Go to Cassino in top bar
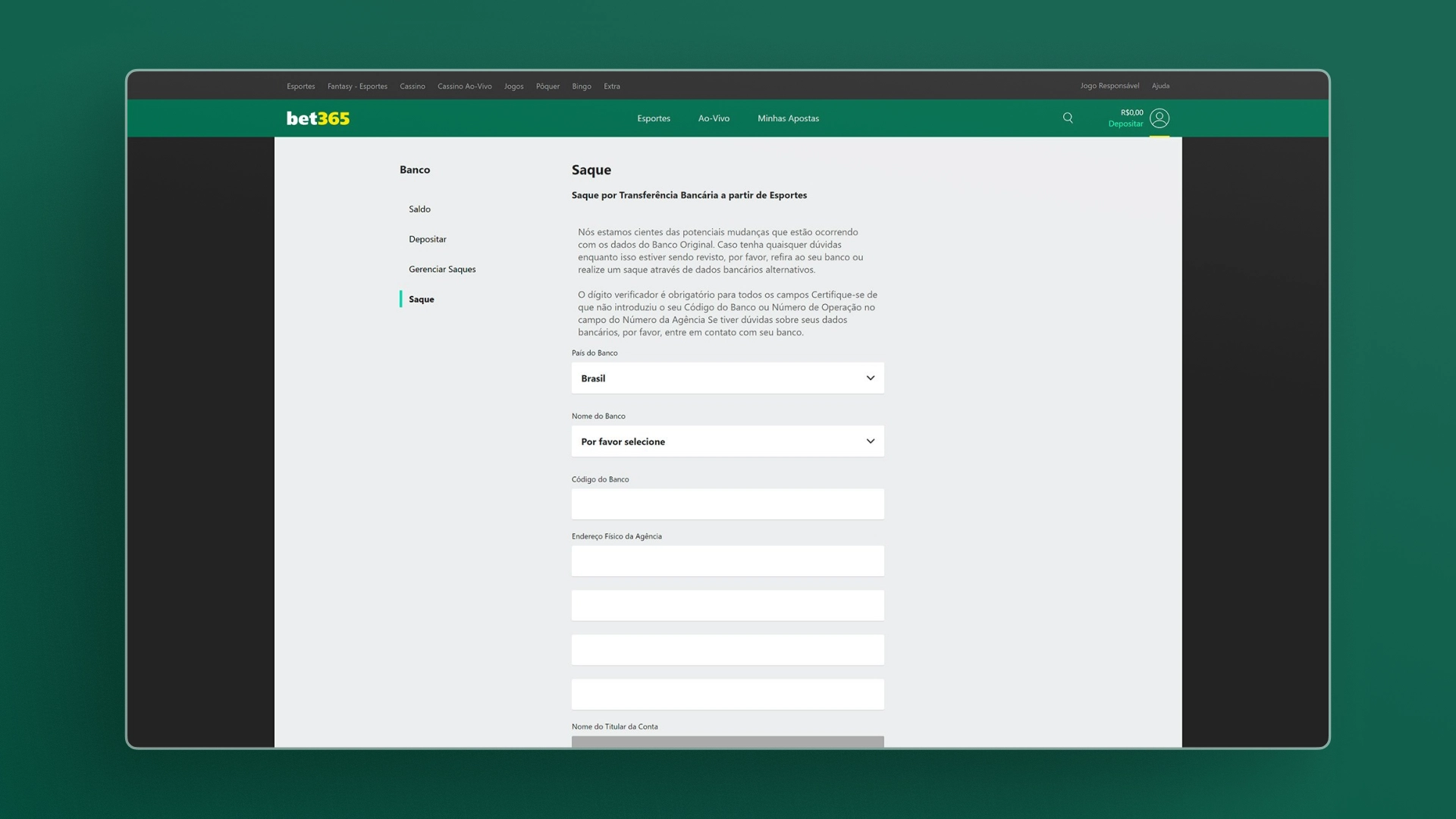Viewport: 1456px width, 819px height. point(413,86)
